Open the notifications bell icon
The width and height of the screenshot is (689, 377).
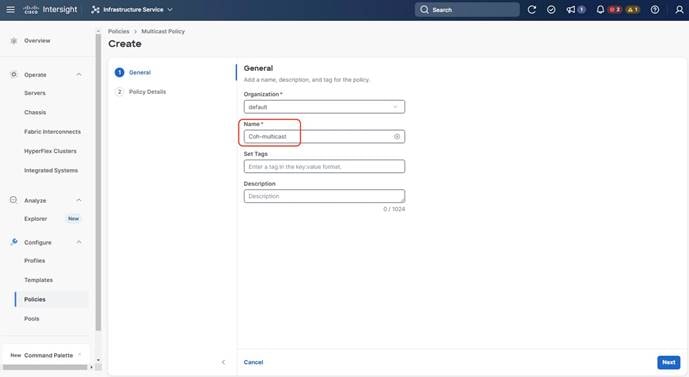pyautogui.click(x=600, y=9)
